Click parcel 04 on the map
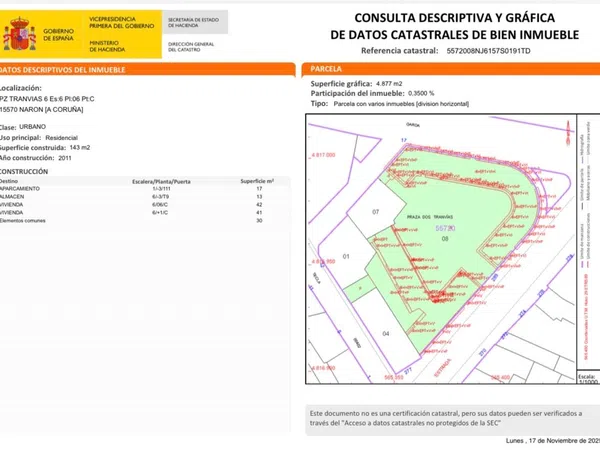600x450 pixels. [386, 334]
